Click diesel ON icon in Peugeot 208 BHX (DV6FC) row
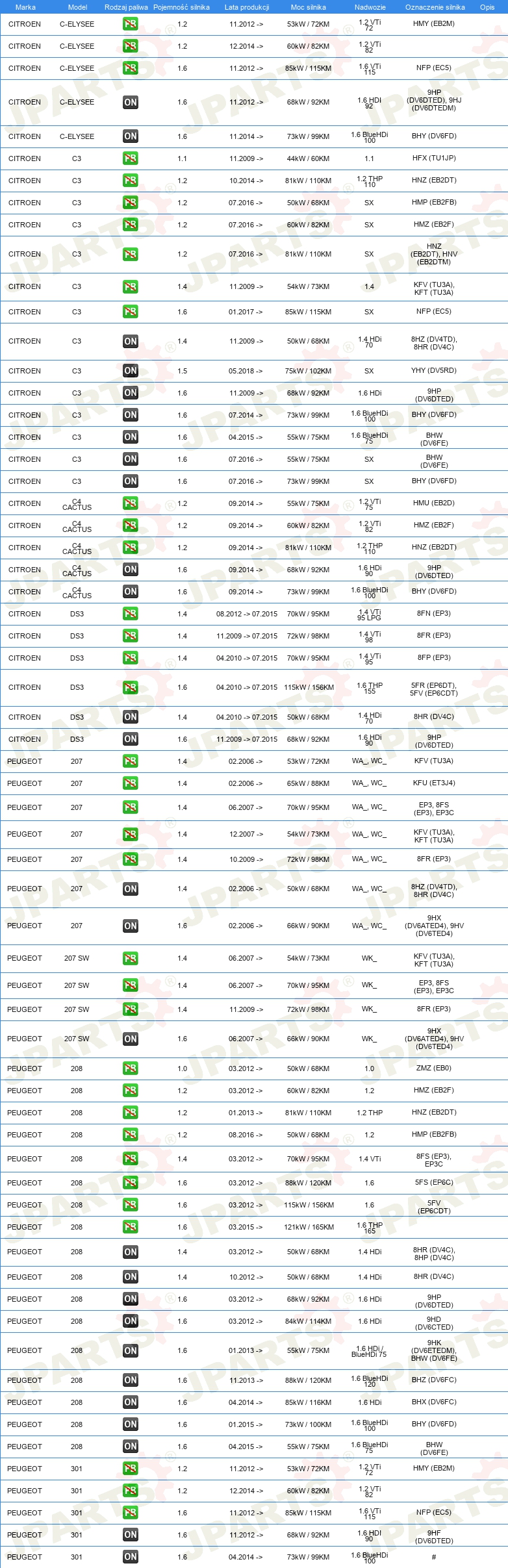 coord(131,1402)
